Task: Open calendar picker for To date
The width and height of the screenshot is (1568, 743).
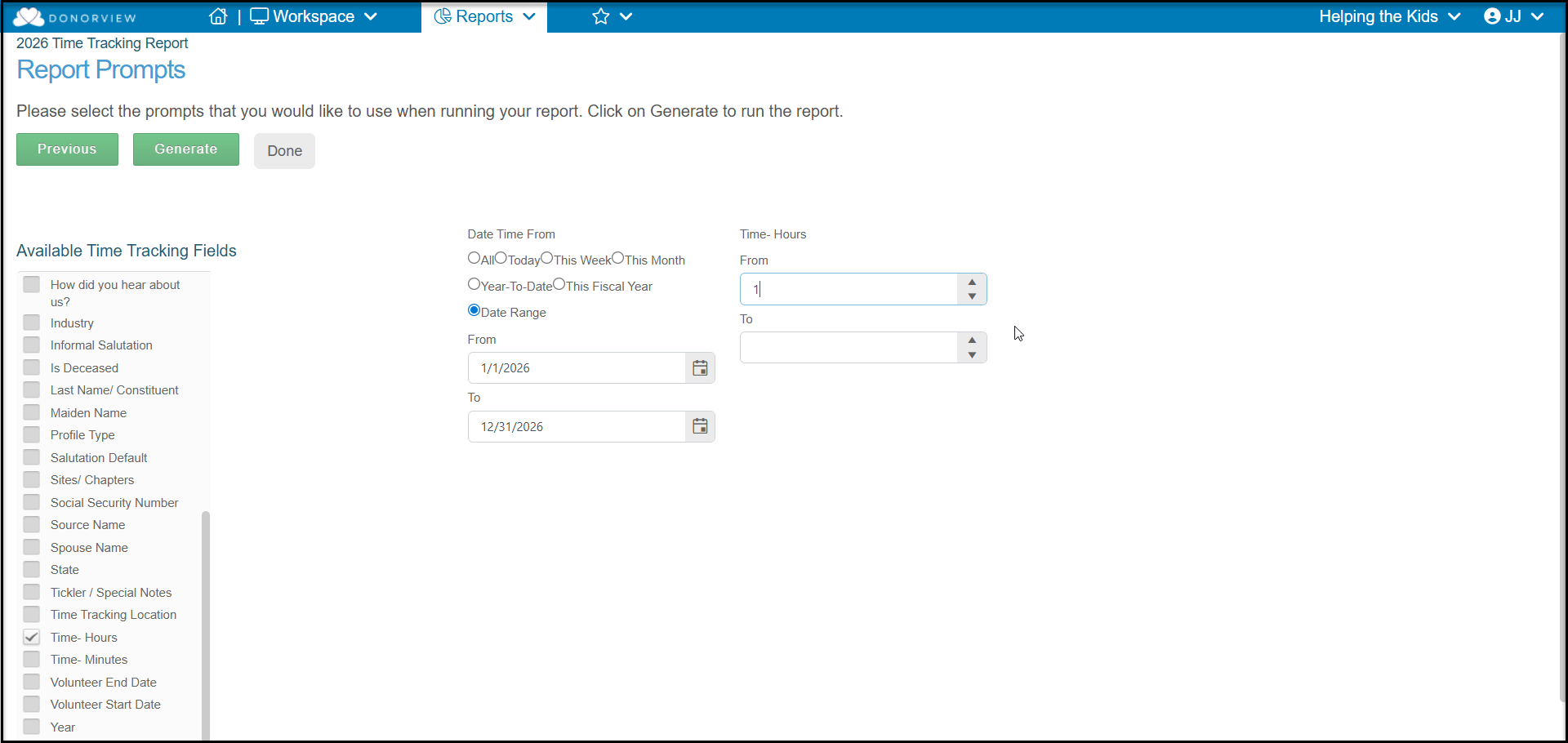Action: 700,427
